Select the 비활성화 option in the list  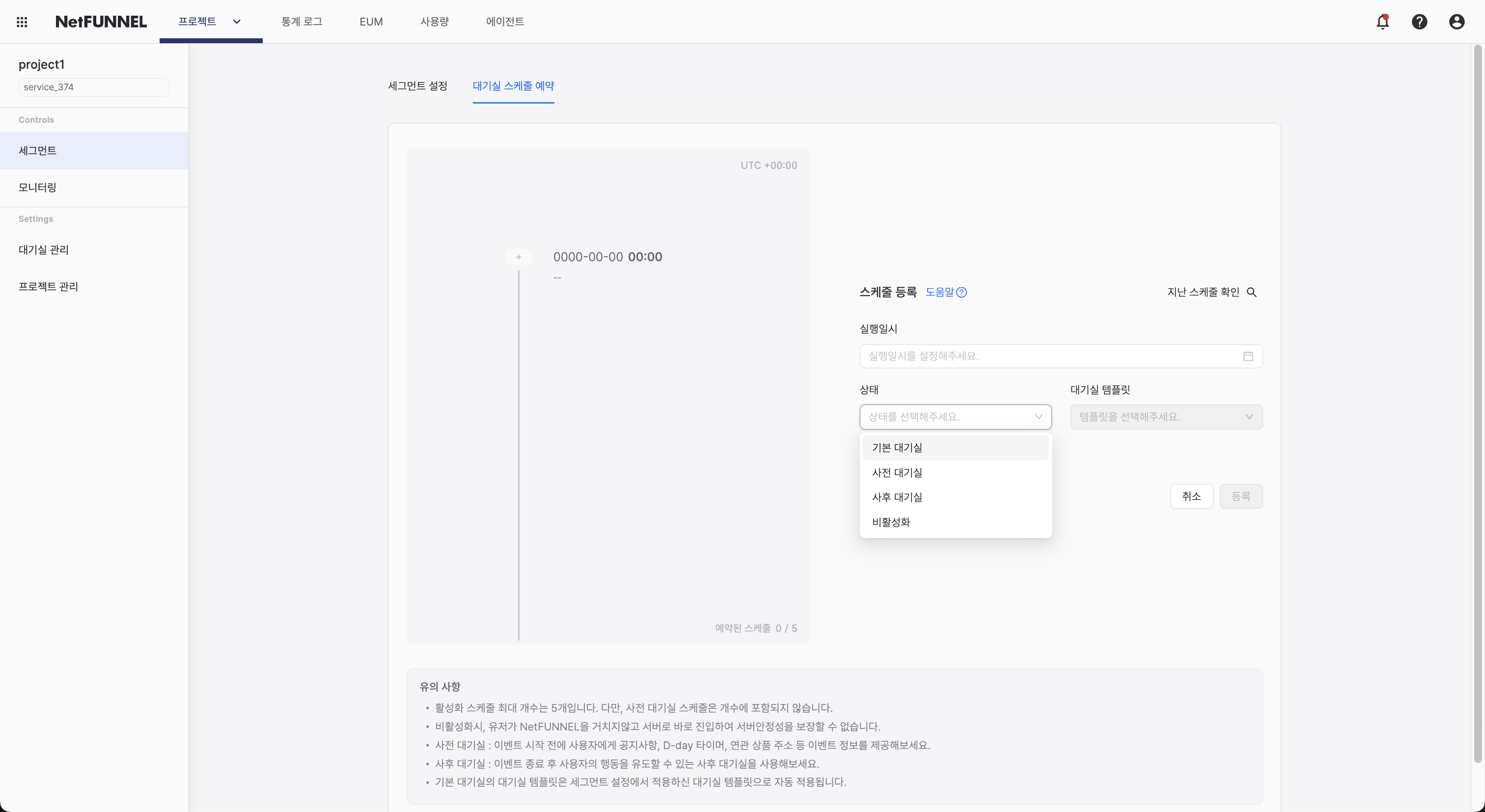pos(890,521)
